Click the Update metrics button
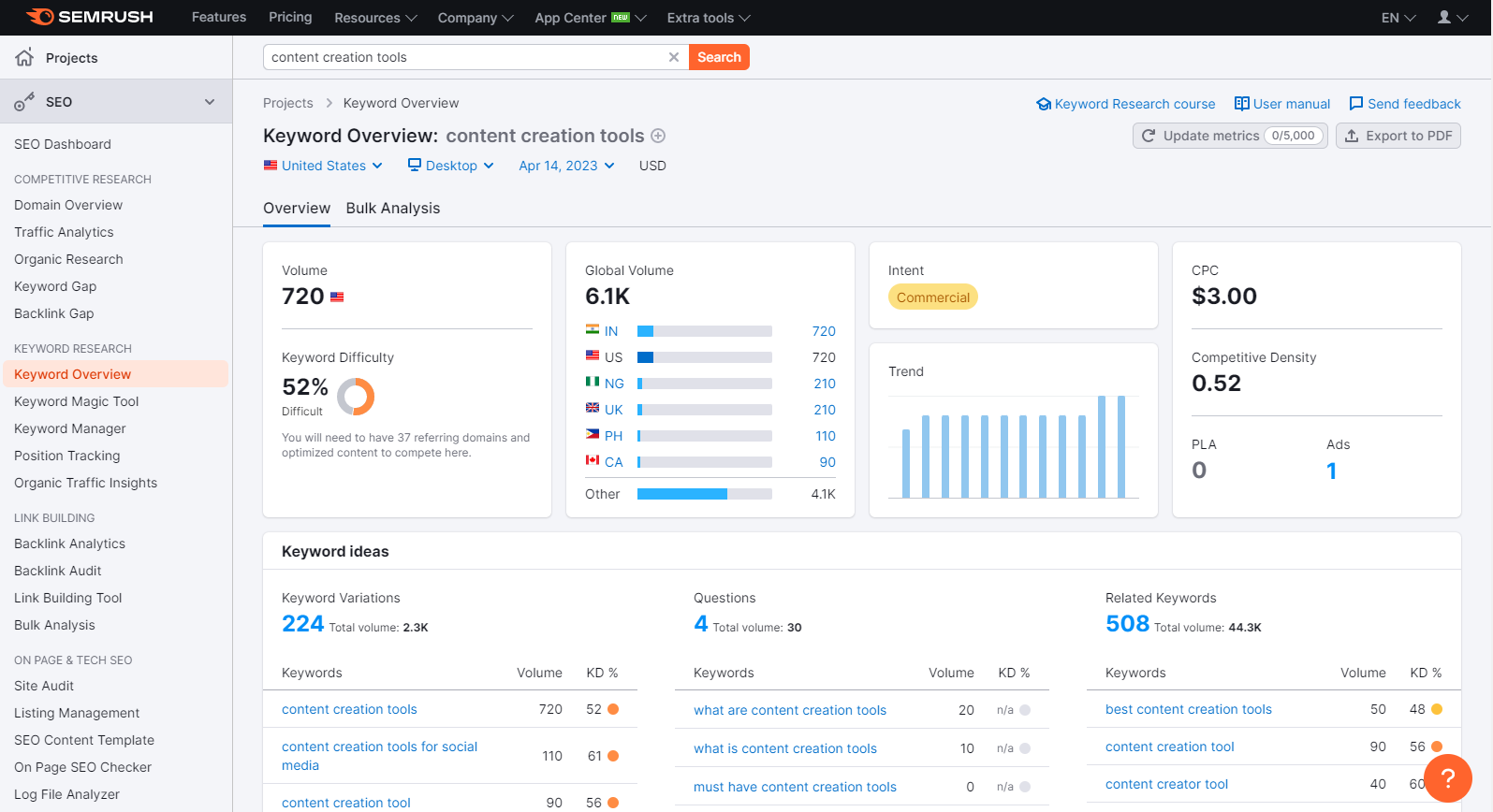Viewport: 1493px width, 812px height. pyautogui.click(x=1230, y=136)
